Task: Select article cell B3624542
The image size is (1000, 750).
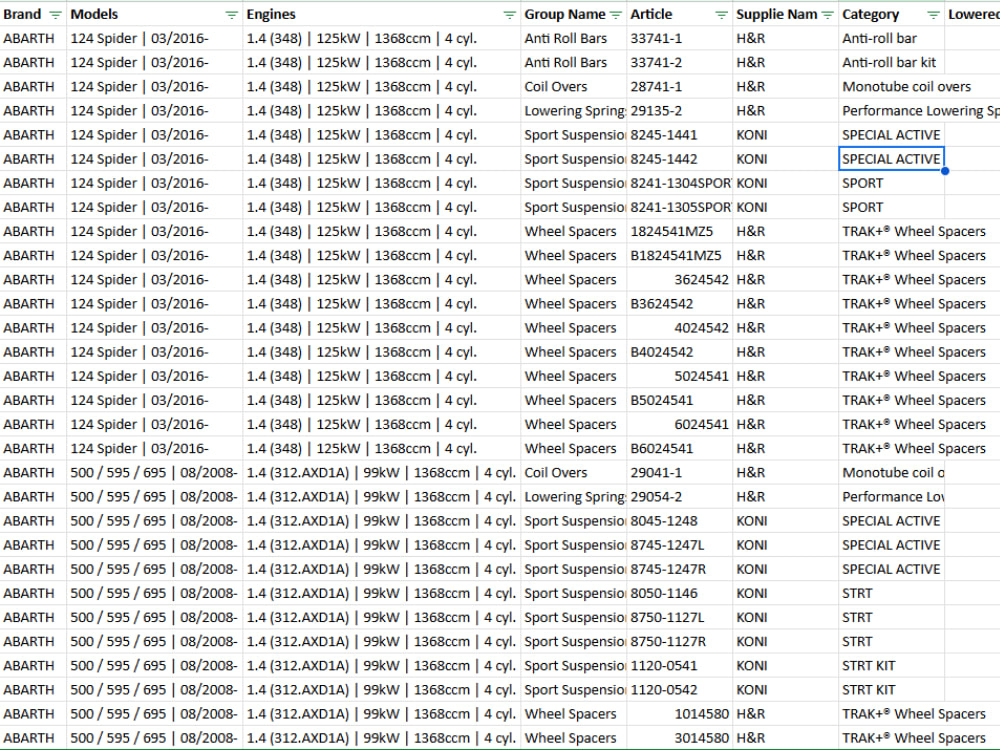Action: [679, 304]
